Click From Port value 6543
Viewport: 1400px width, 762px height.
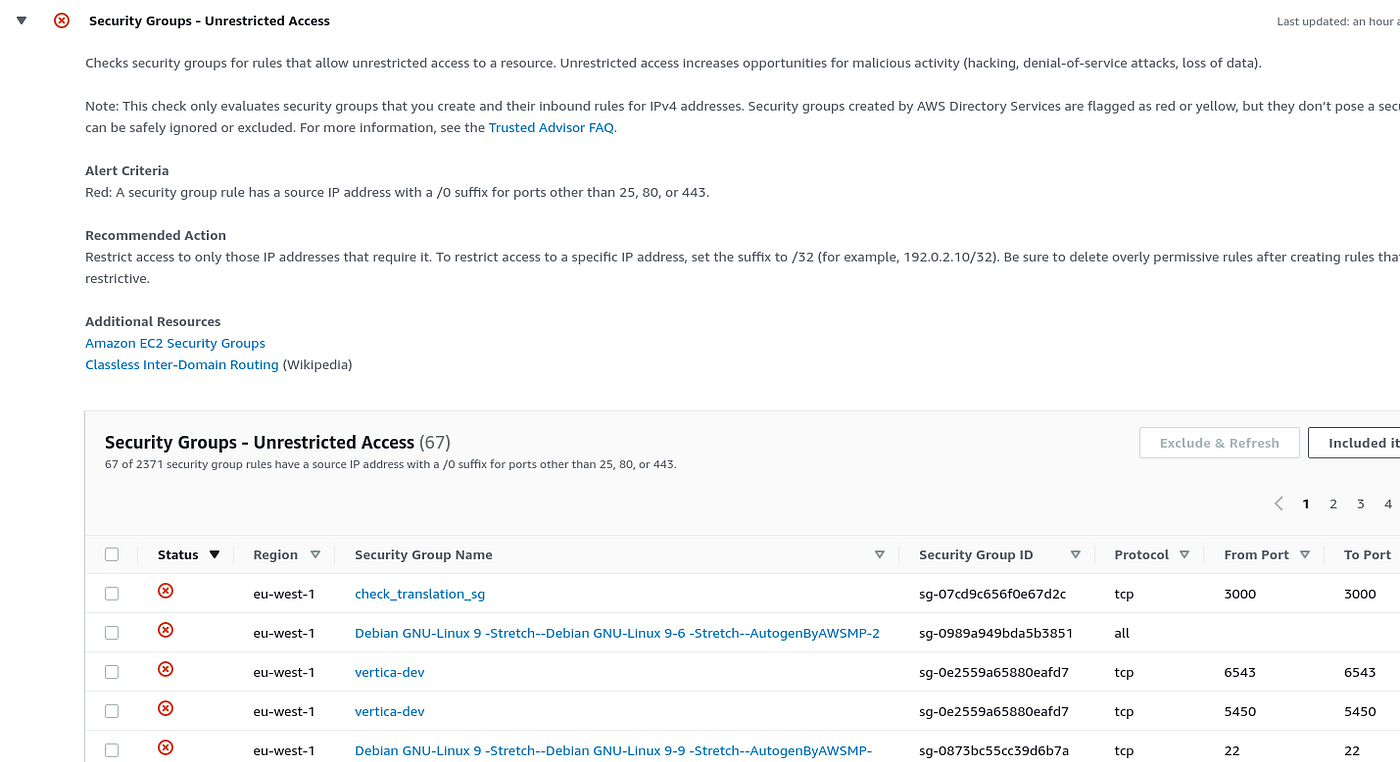[1240, 672]
